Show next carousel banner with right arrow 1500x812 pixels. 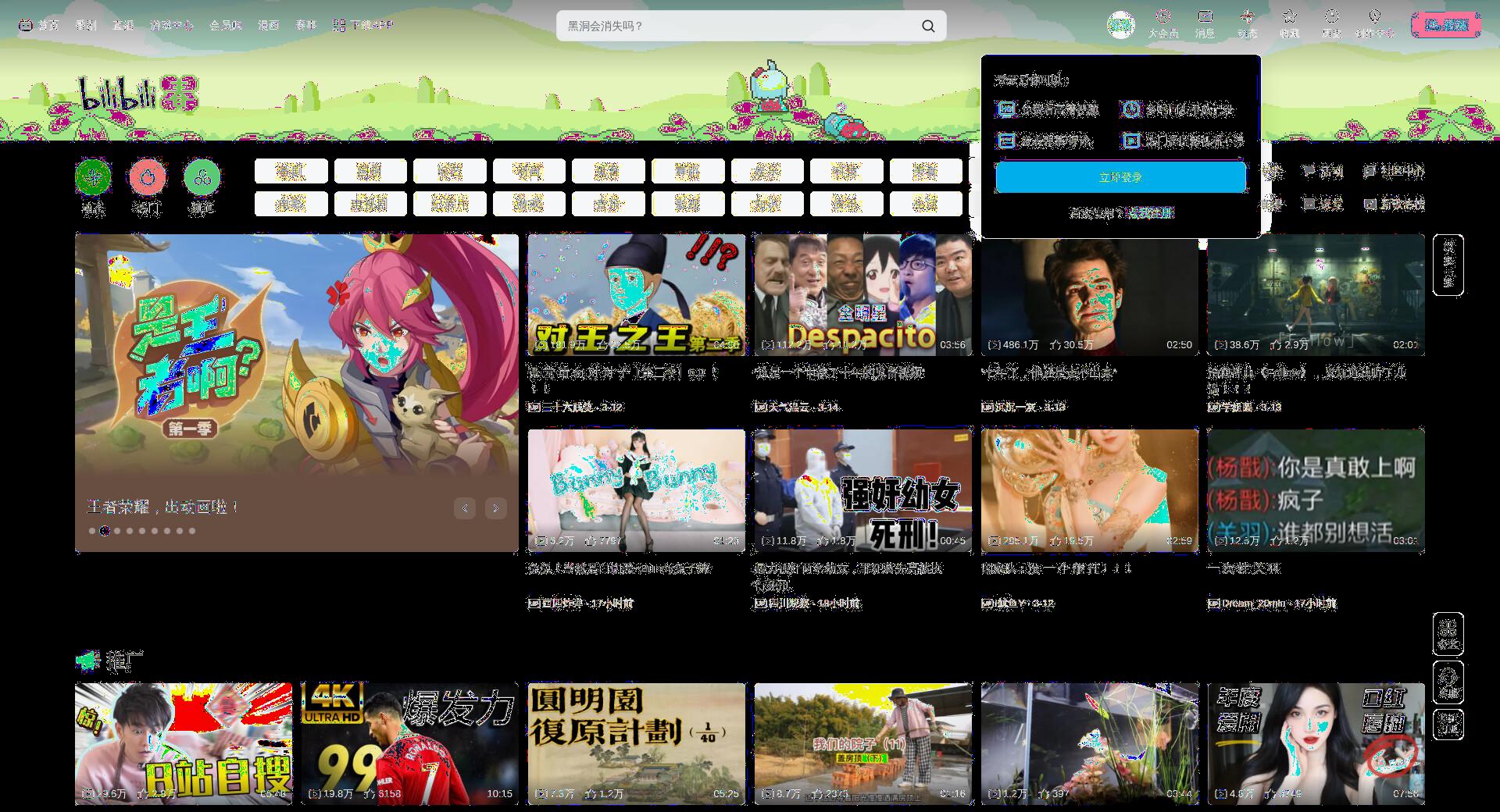click(496, 508)
